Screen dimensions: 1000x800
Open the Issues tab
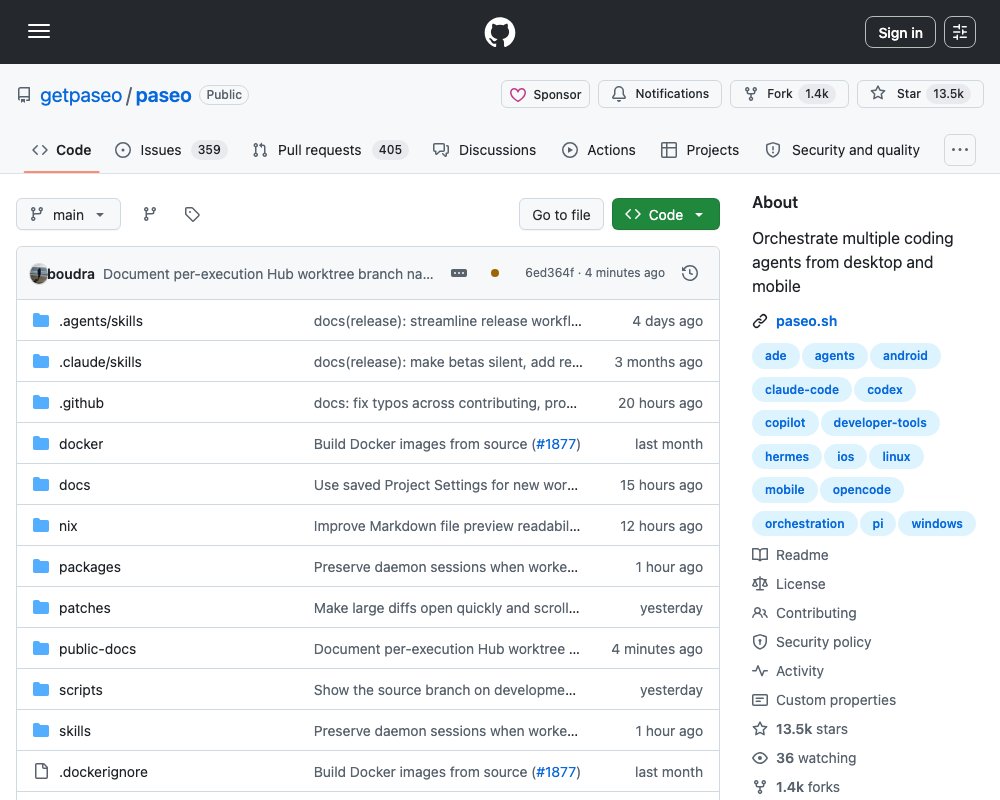pos(171,150)
